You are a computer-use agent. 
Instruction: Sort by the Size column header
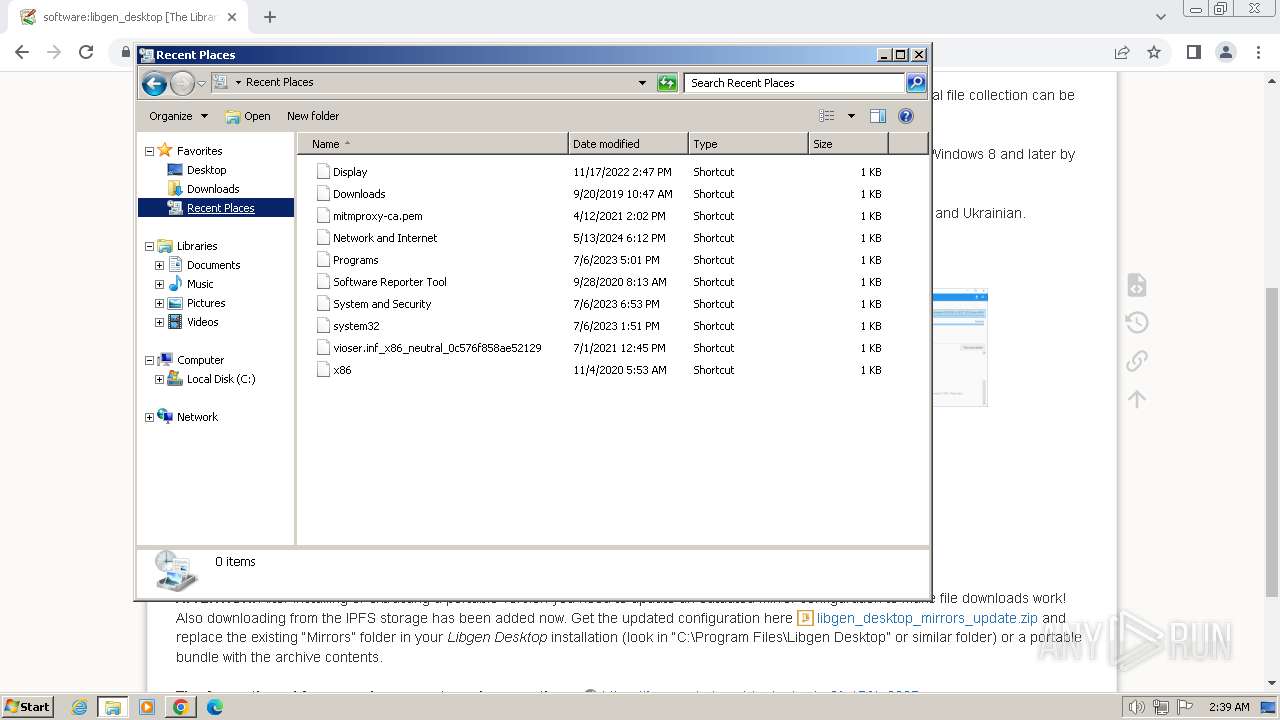[x=848, y=144]
